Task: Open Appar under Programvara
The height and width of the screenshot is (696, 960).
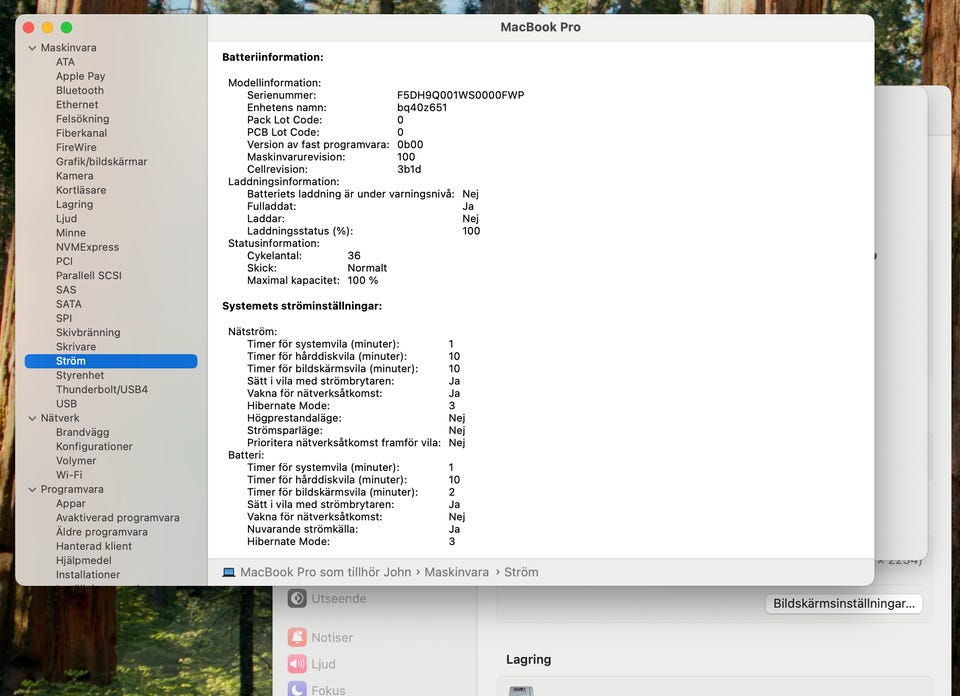Action: click(71, 504)
